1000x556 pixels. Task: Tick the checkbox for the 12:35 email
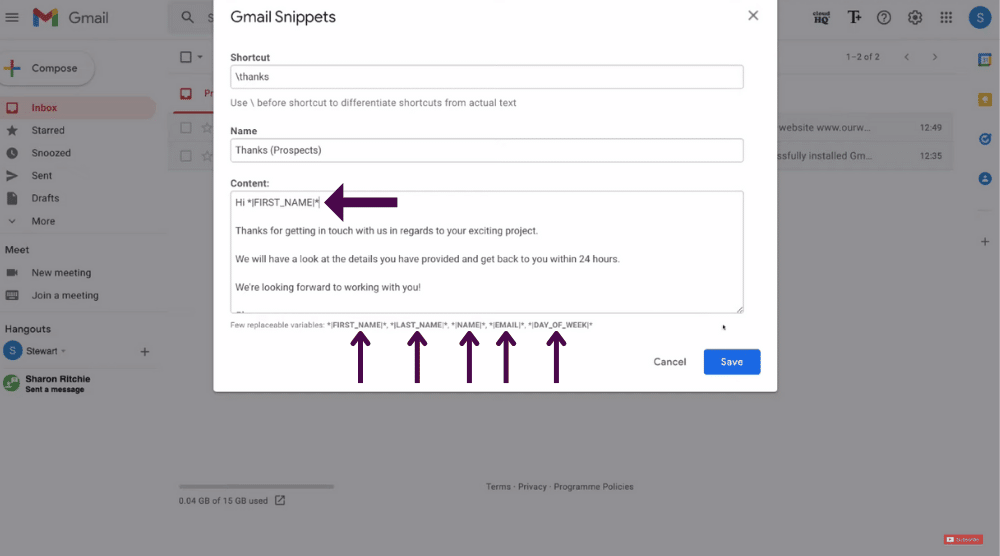click(x=186, y=156)
